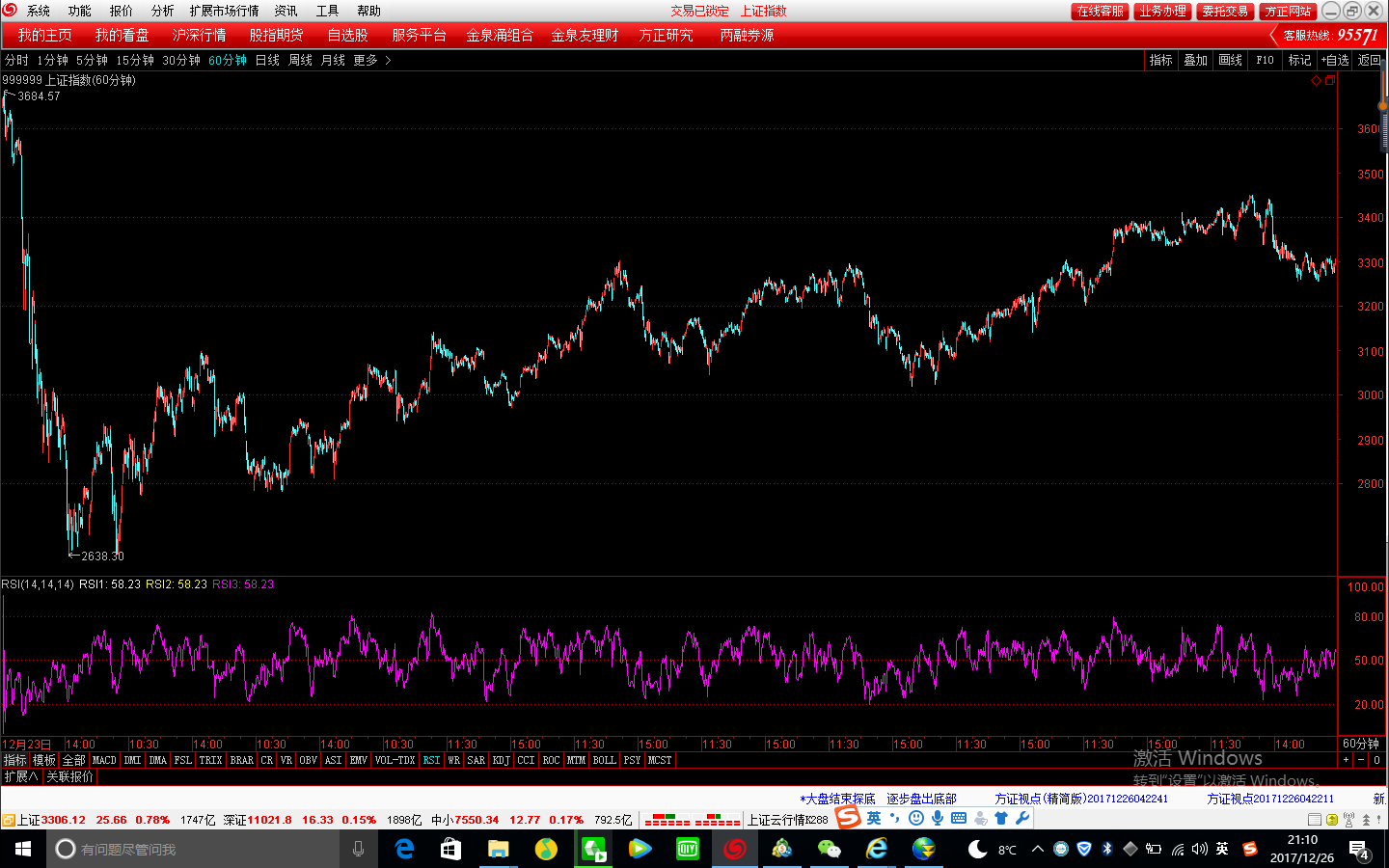1389x868 pixels.
Task: Open the Windows Start menu
Action: tap(23, 849)
